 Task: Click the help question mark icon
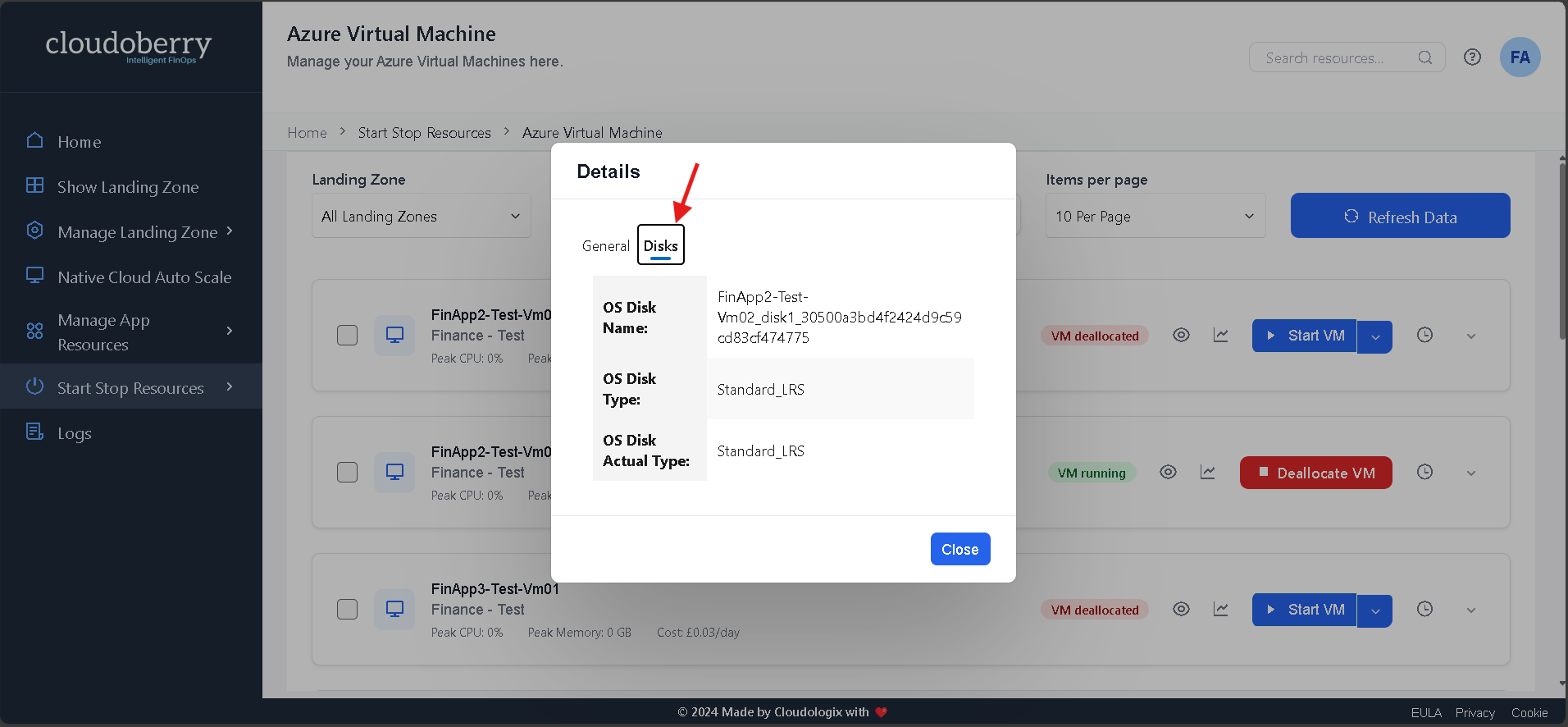pyautogui.click(x=1472, y=57)
